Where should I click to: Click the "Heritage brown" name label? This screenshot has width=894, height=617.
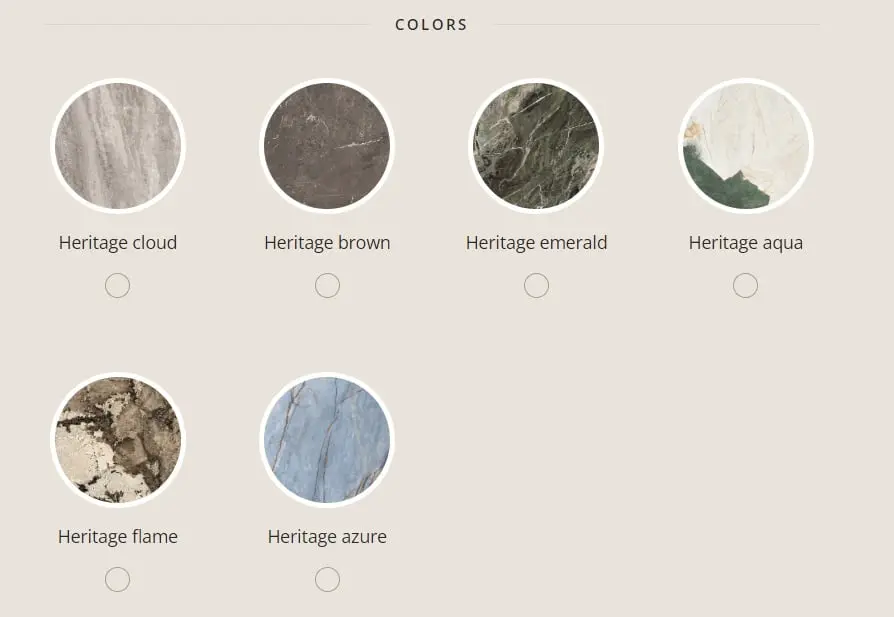[327, 243]
